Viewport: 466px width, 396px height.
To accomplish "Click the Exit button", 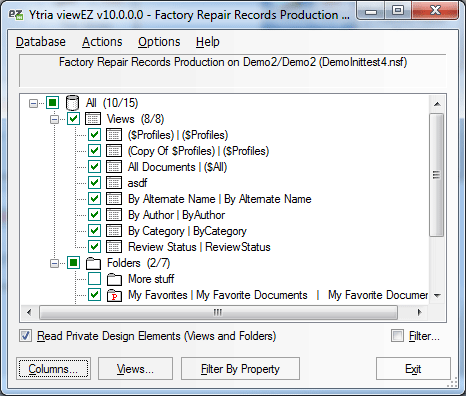I will 413,369.
